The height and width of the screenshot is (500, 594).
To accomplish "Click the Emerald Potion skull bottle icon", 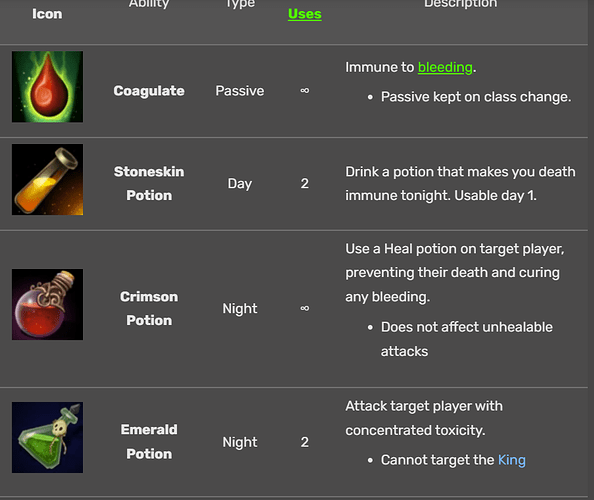I will point(47,438).
